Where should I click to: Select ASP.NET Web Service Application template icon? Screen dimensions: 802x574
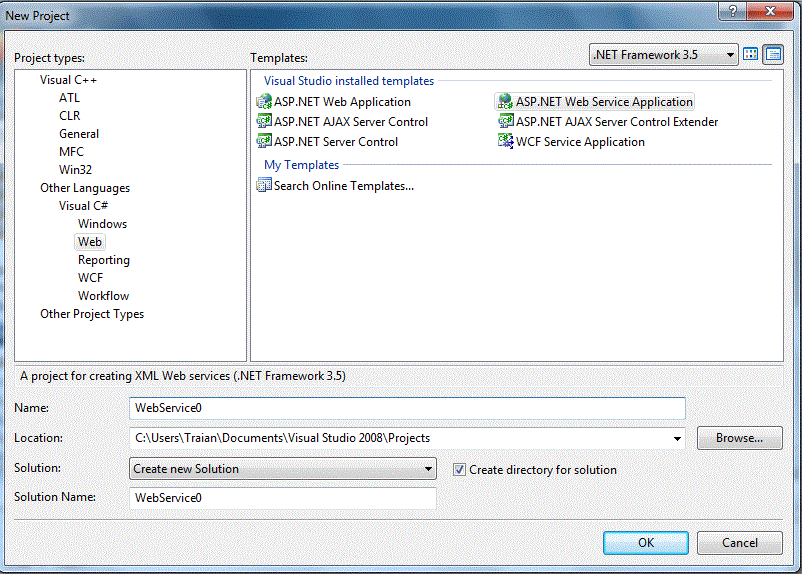(x=505, y=102)
